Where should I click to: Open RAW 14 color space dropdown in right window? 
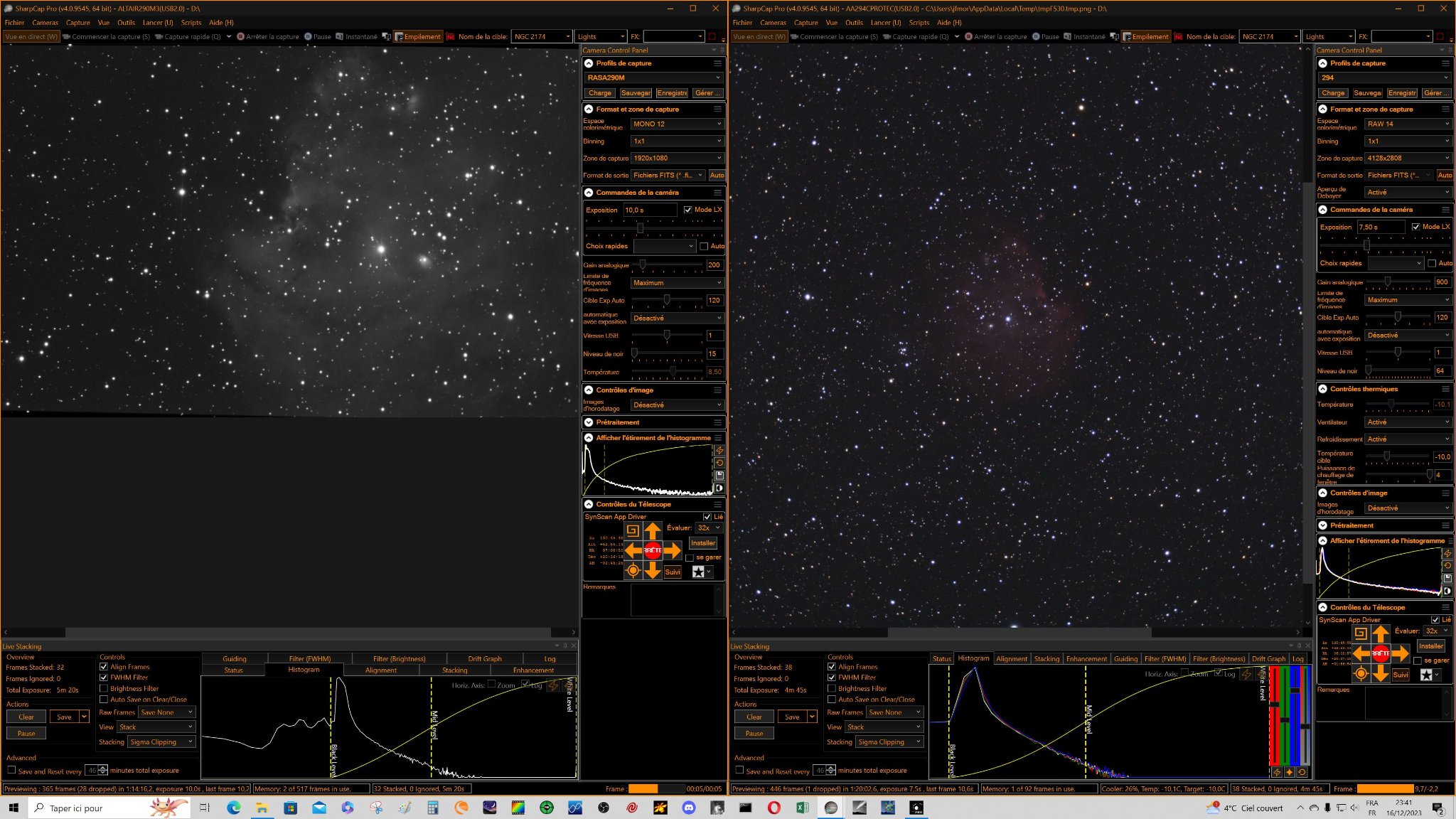1408,124
